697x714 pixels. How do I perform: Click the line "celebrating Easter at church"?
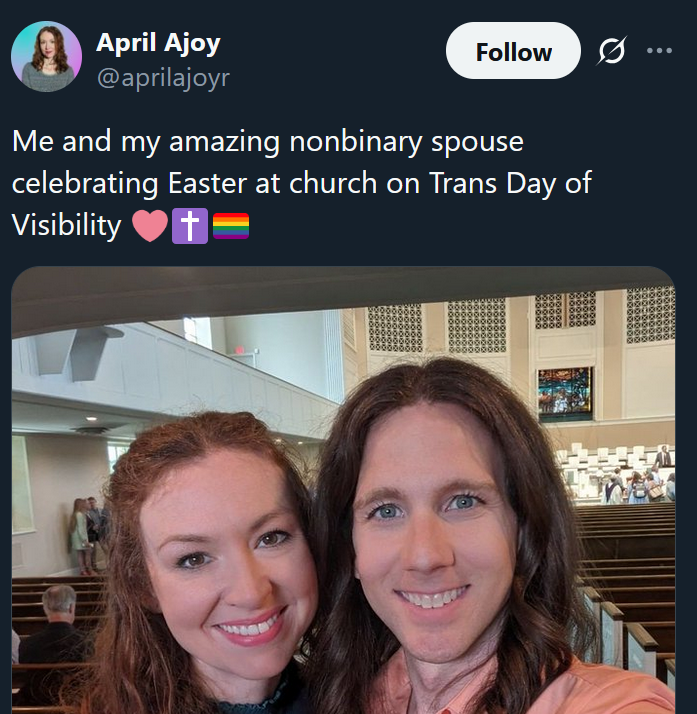pyautogui.click(x=194, y=183)
